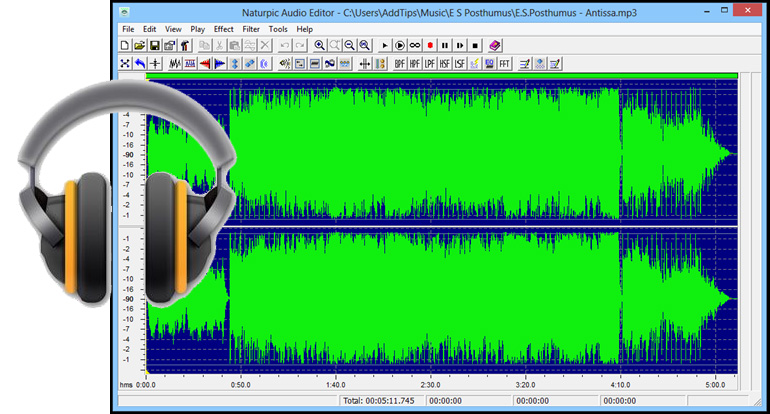Click the help book icon
Screen dimensions: 770x414
[x=496, y=46]
